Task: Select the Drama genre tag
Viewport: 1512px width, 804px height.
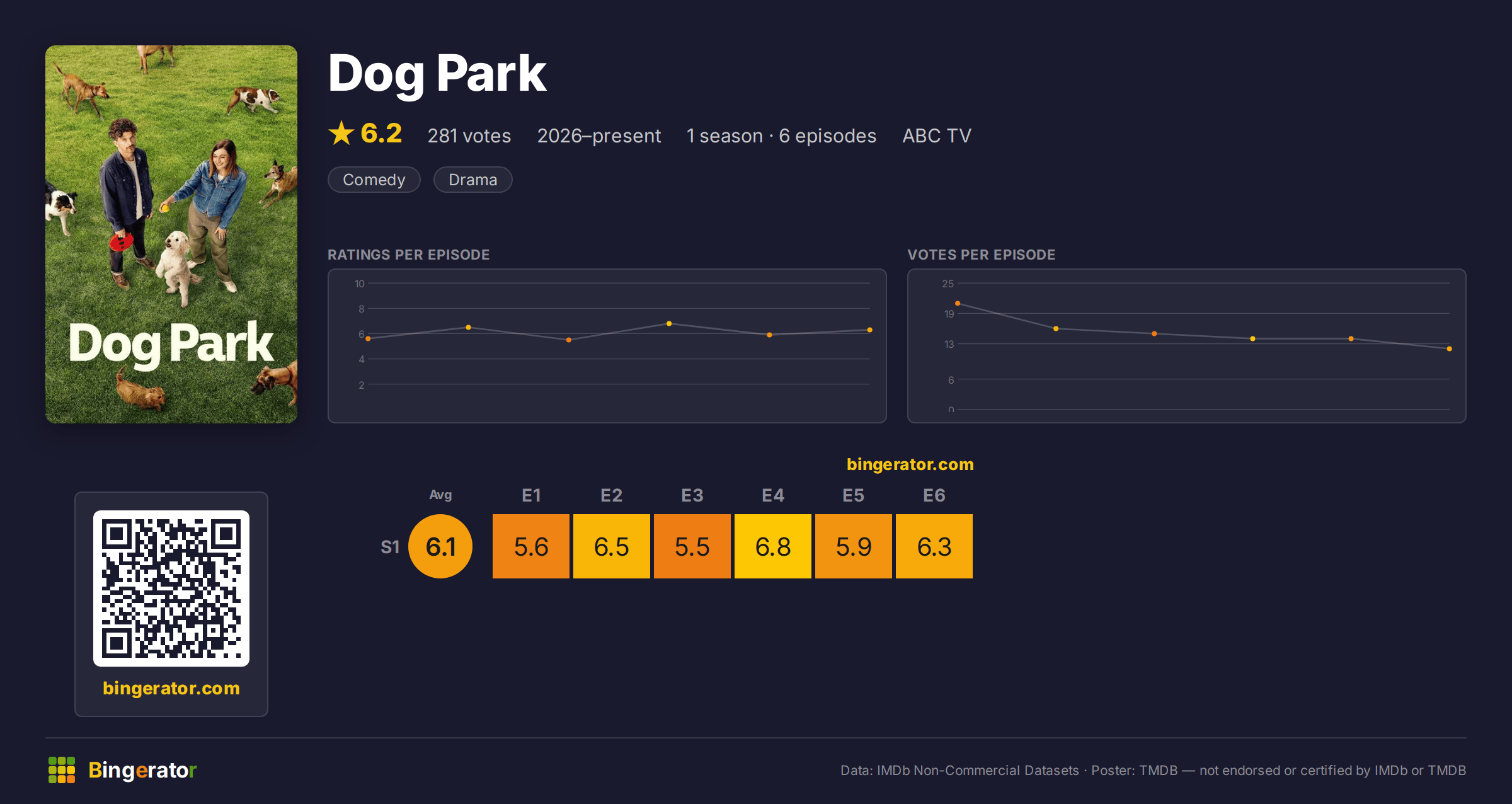Action: tap(473, 180)
